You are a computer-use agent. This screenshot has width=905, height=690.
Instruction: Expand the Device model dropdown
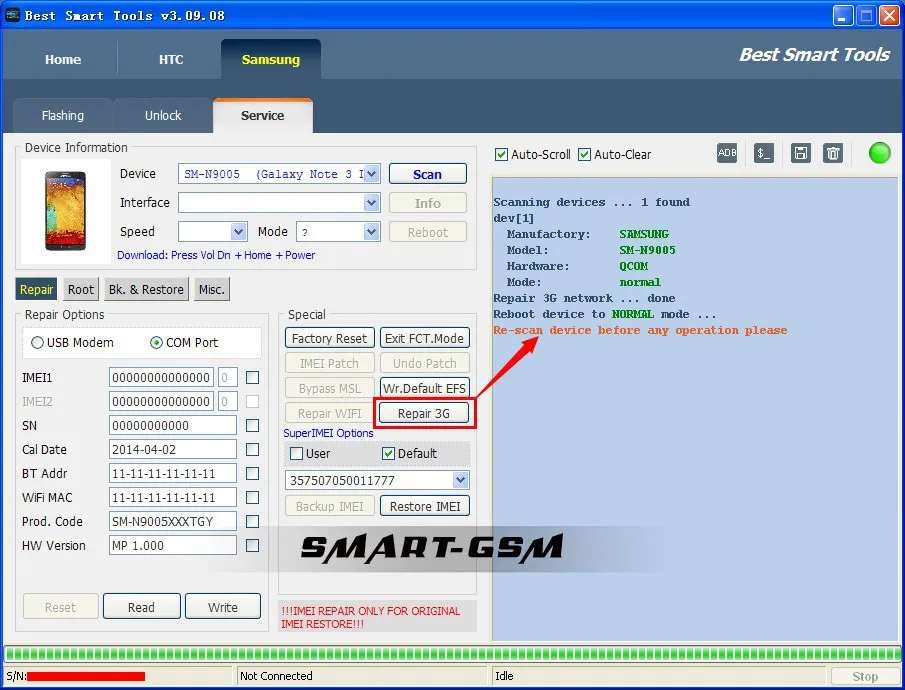372,174
